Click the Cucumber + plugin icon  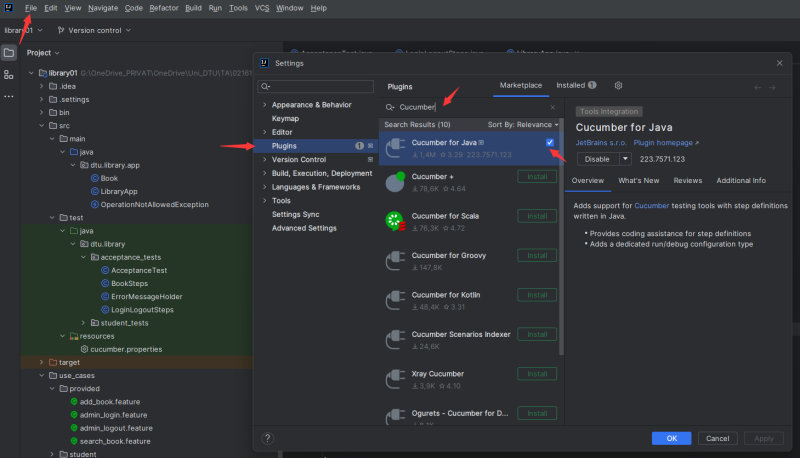click(x=395, y=182)
